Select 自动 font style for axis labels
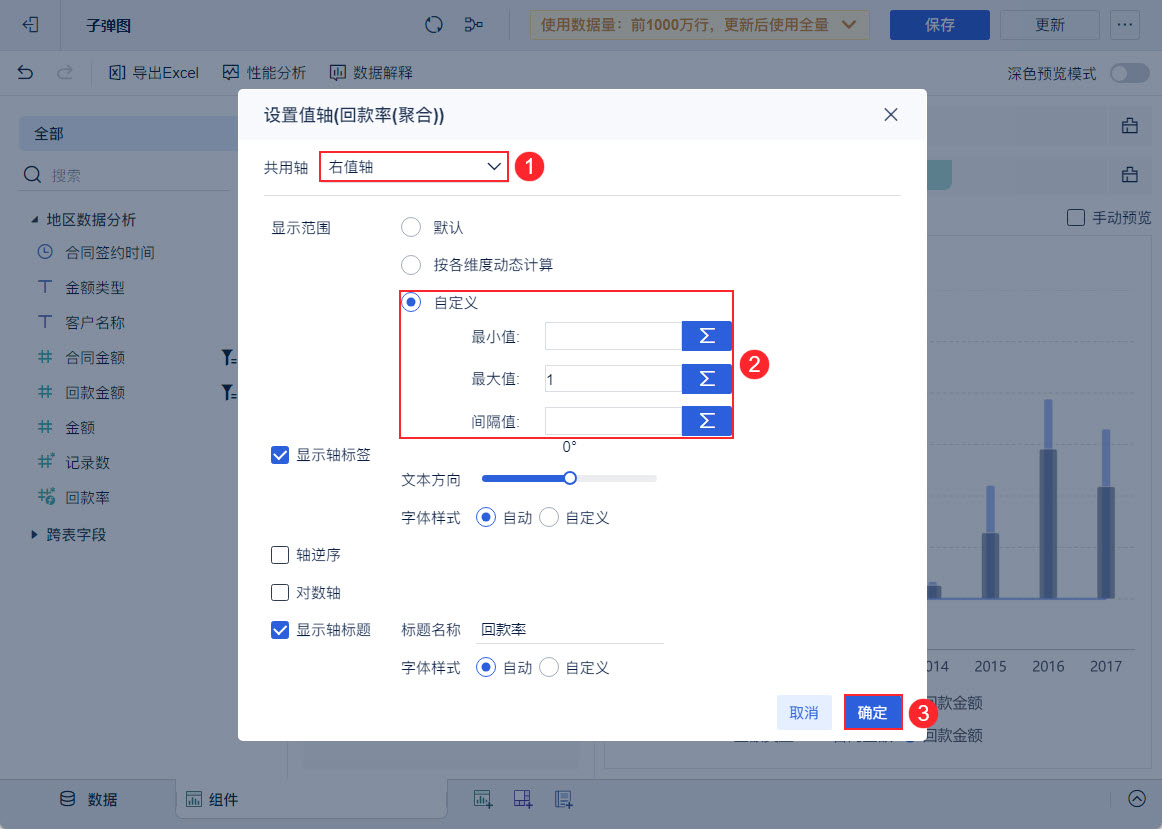1162x829 pixels. (x=485, y=517)
